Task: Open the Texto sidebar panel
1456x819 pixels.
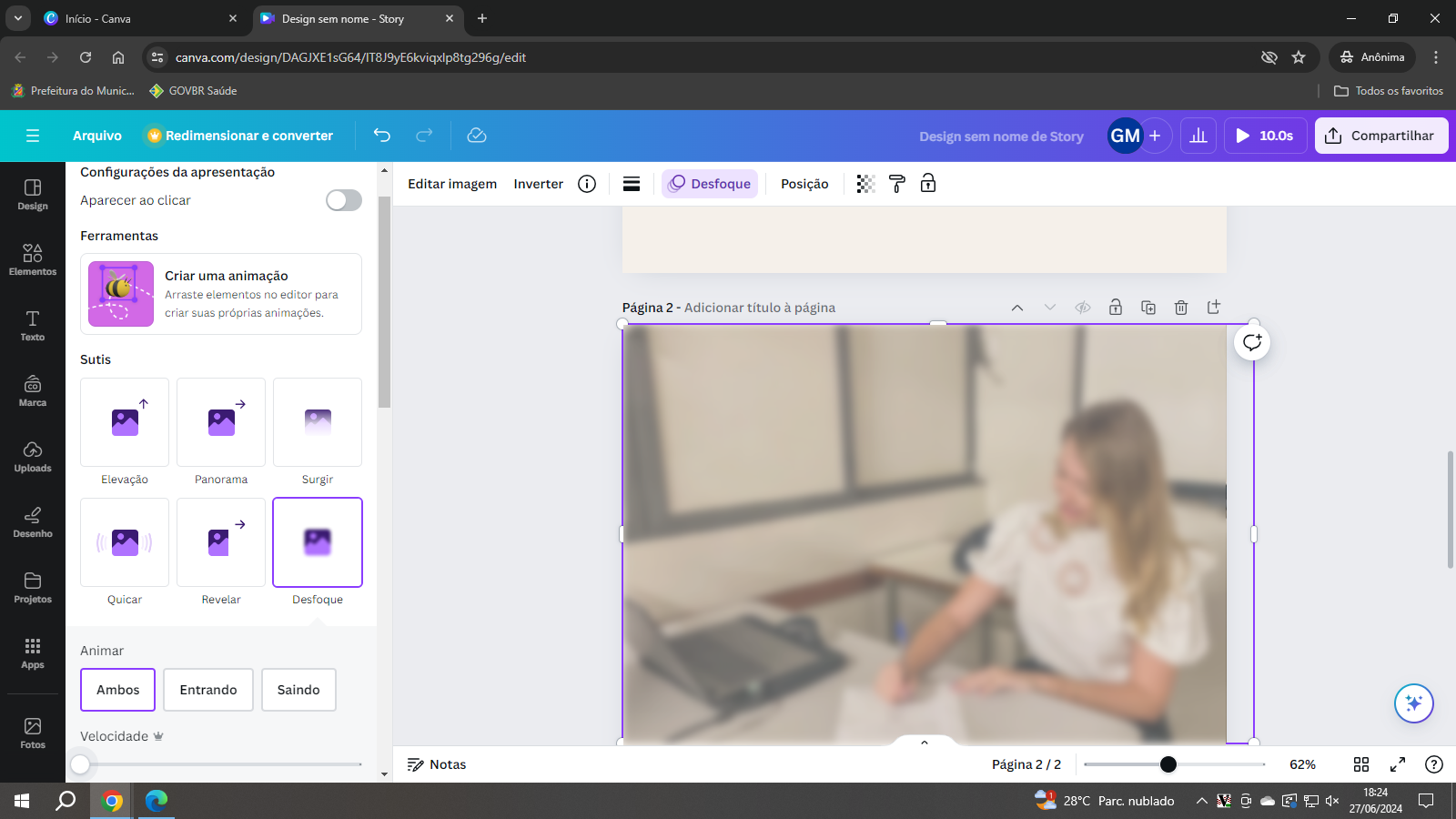Action: [x=33, y=326]
